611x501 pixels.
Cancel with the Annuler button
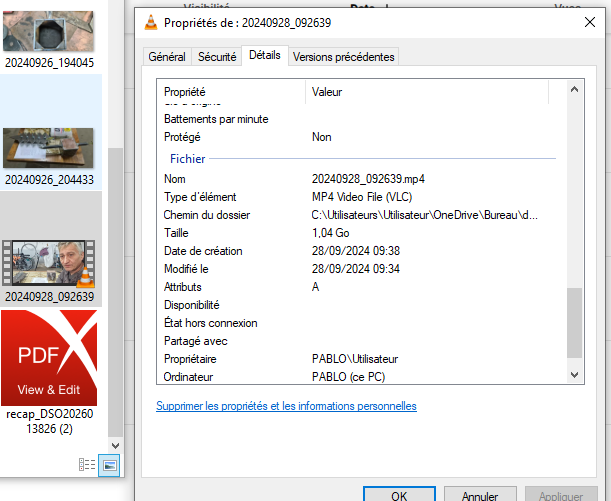point(480,495)
